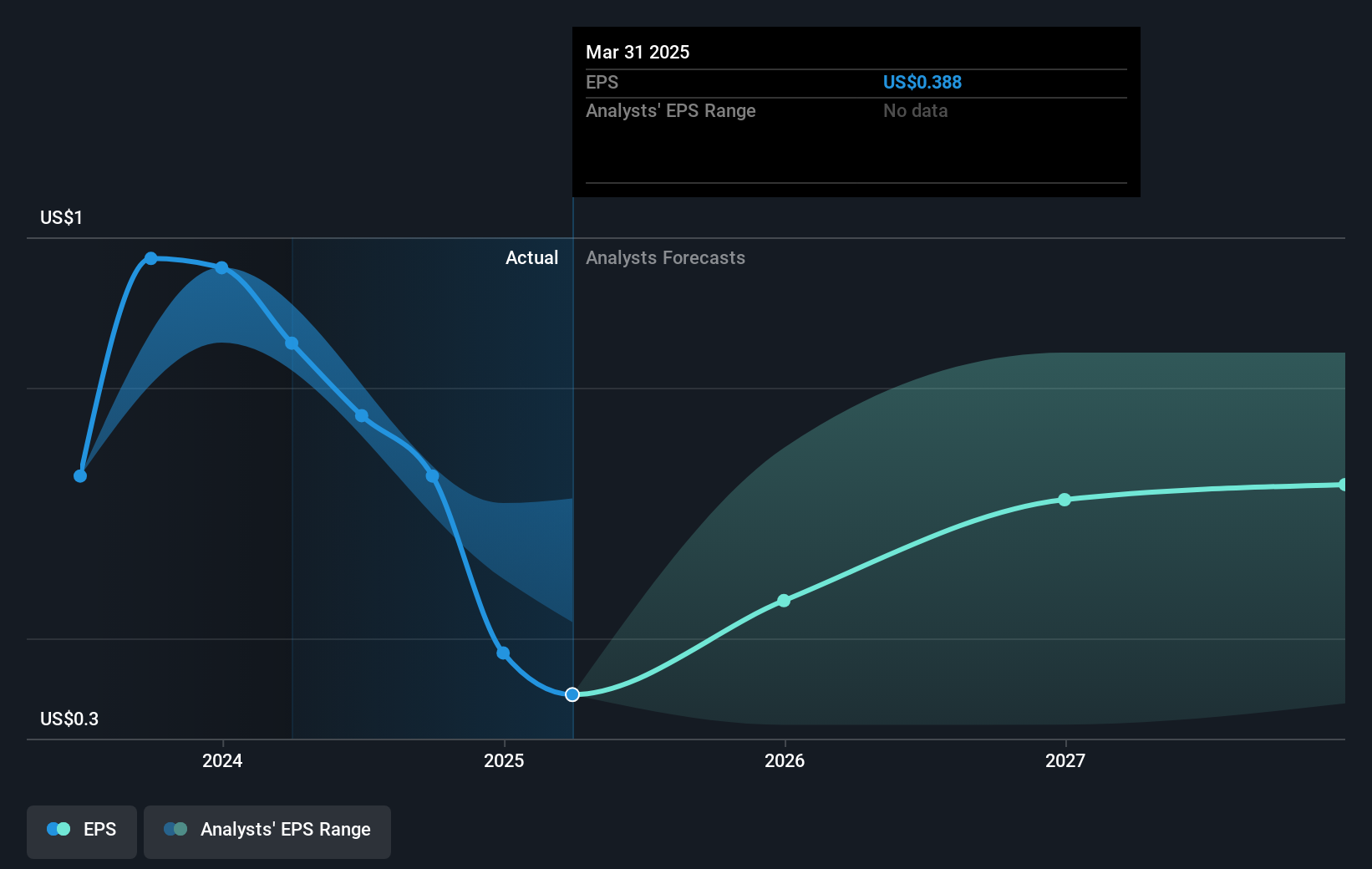Click the EPS data point in Q3 2024
This screenshot has height=869, width=1372.
point(432,476)
